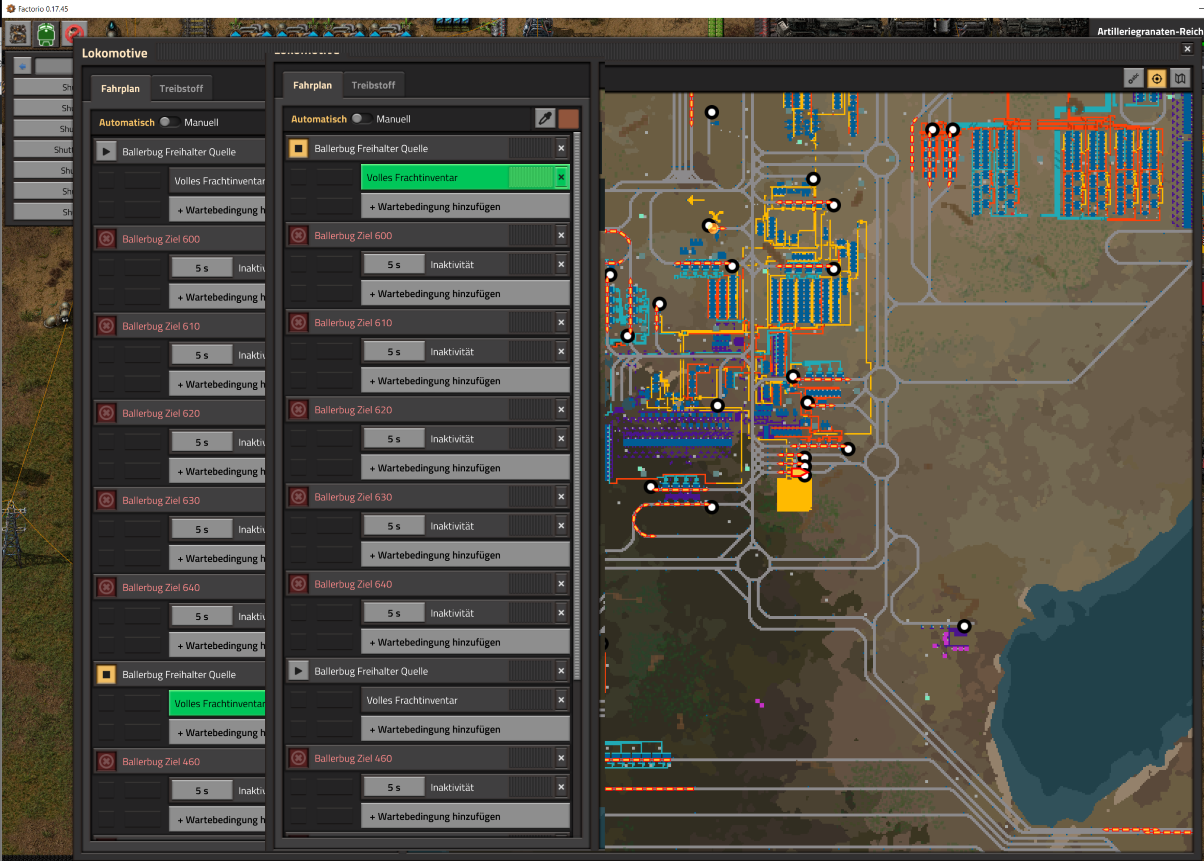Click the green locomotive shortcut icon top-left
This screenshot has width=1204, height=861.
pyautogui.click(x=46, y=34)
